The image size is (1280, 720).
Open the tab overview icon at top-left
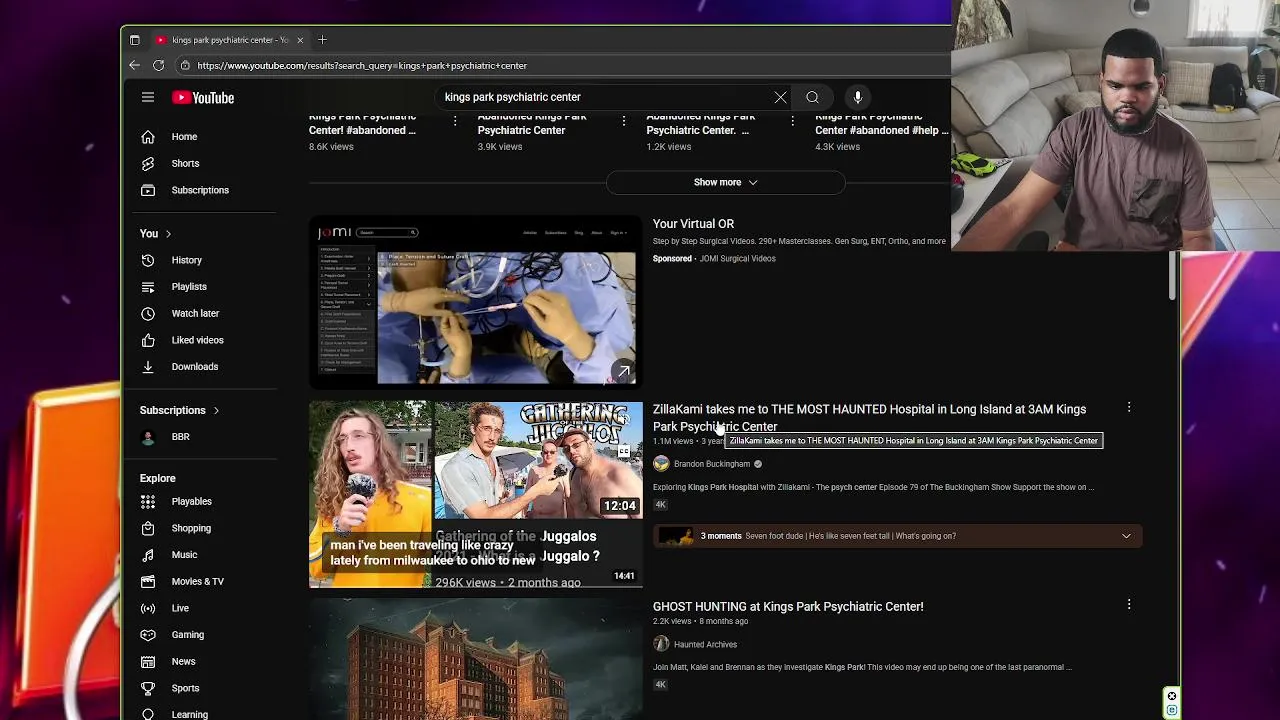pyautogui.click(x=134, y=40)
